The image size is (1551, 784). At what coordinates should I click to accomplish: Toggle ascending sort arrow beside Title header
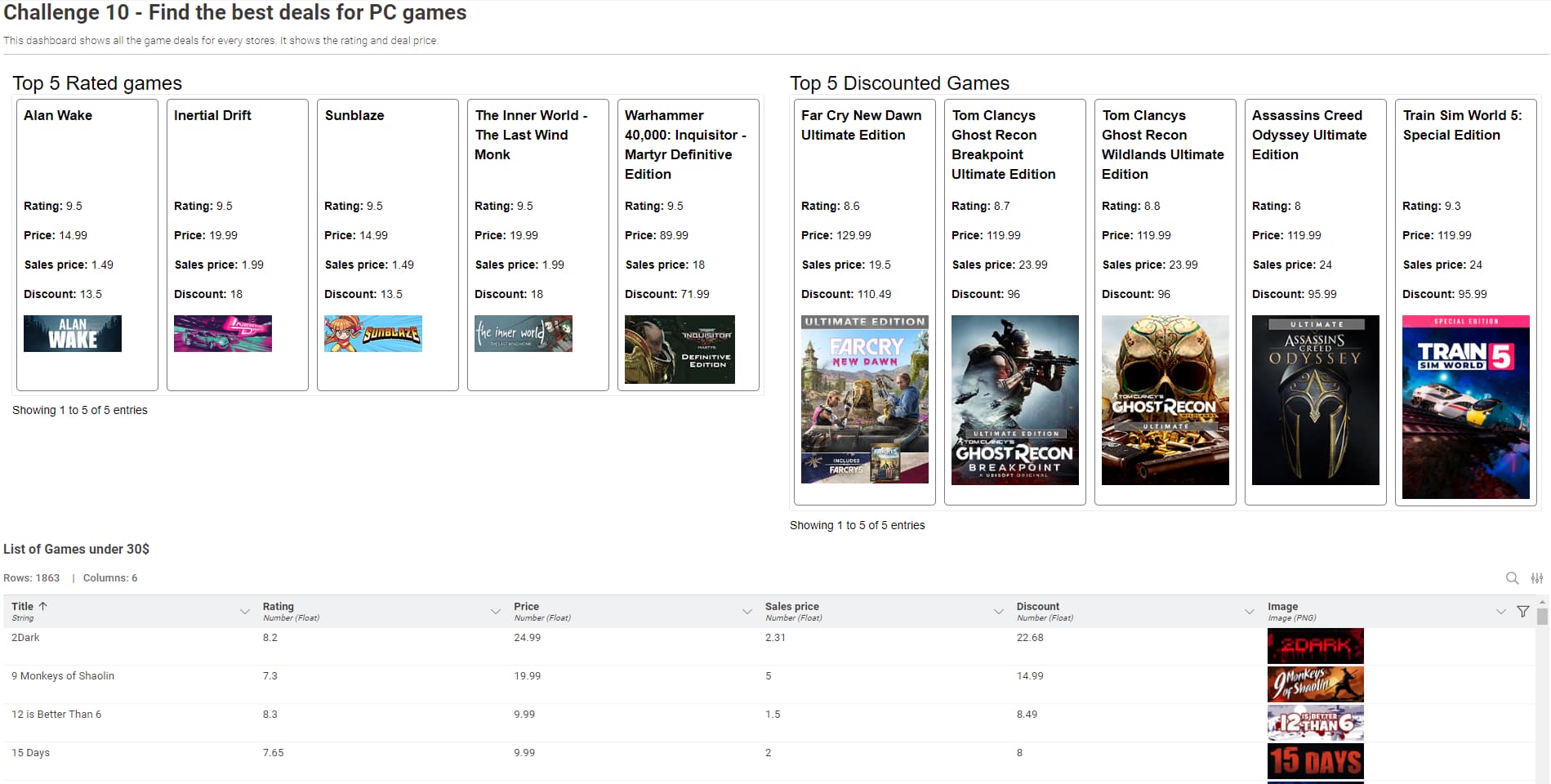coord(43,606)
